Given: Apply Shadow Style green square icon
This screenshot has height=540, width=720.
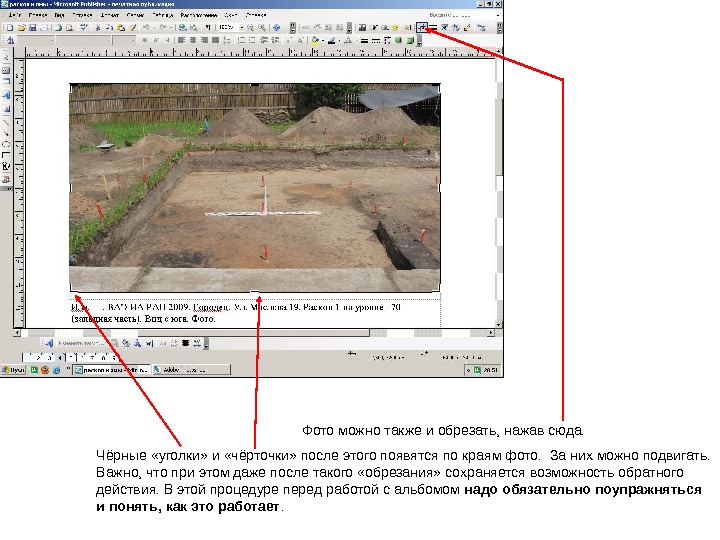Looking at the screenshot, I should 398,40.
